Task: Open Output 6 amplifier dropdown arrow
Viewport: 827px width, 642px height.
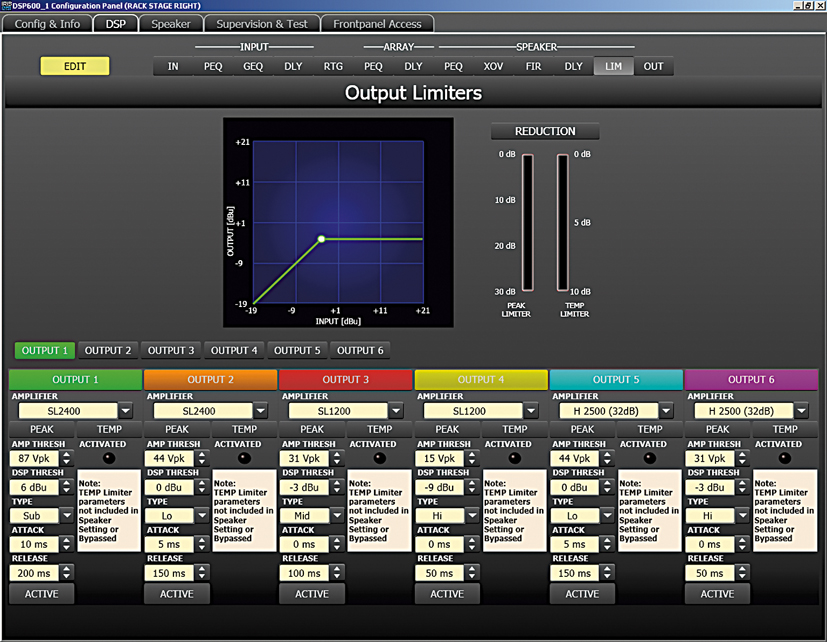Action: click(x=802, y=410)
